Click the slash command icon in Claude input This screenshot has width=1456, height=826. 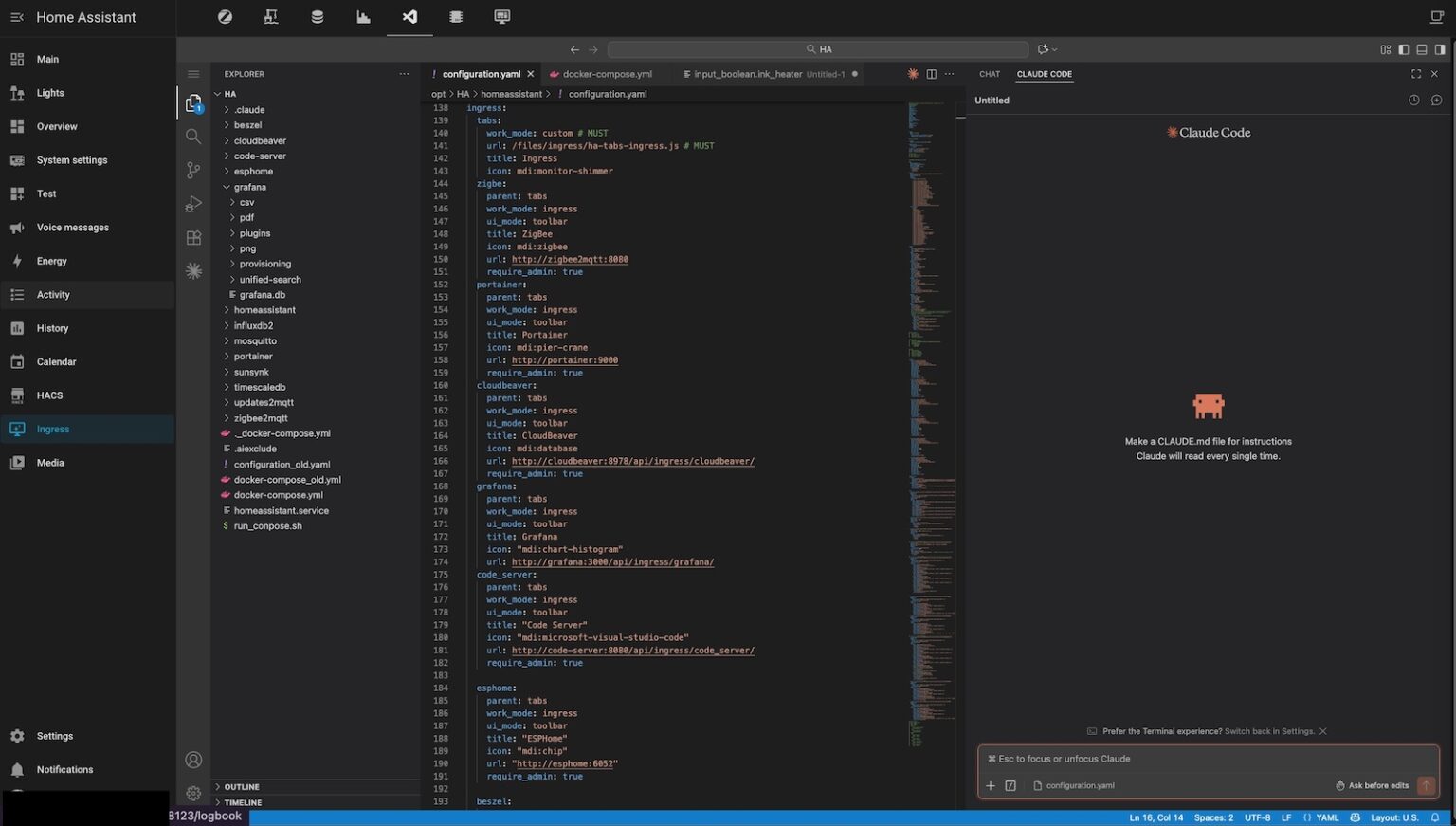tap(1010, 785)
